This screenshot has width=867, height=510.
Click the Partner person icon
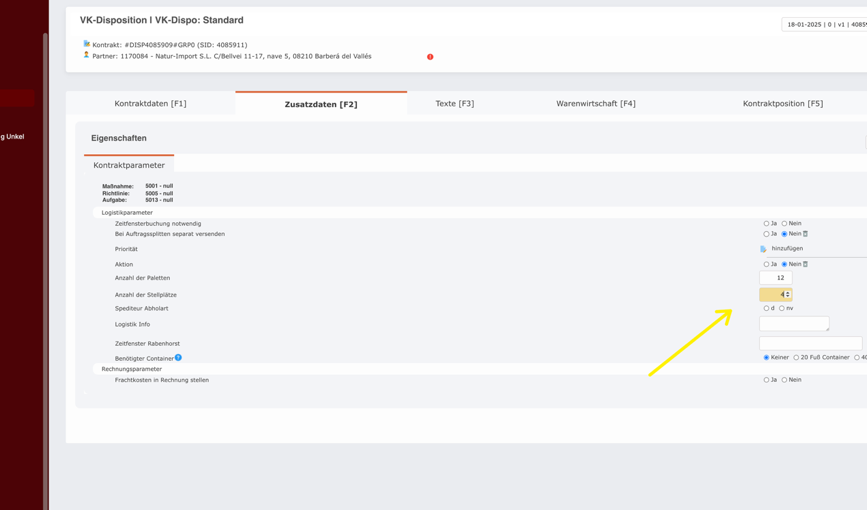(87, 56)
